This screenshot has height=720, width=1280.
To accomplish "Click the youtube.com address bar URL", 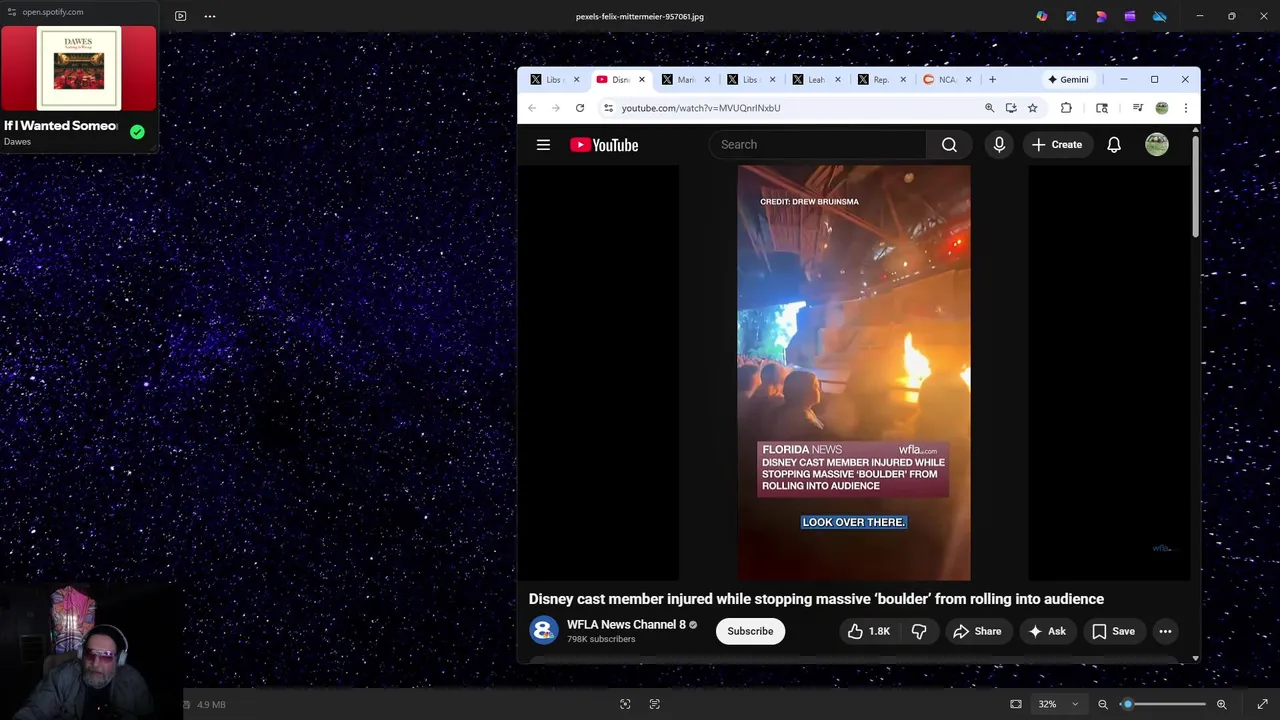I will [701, 108].
